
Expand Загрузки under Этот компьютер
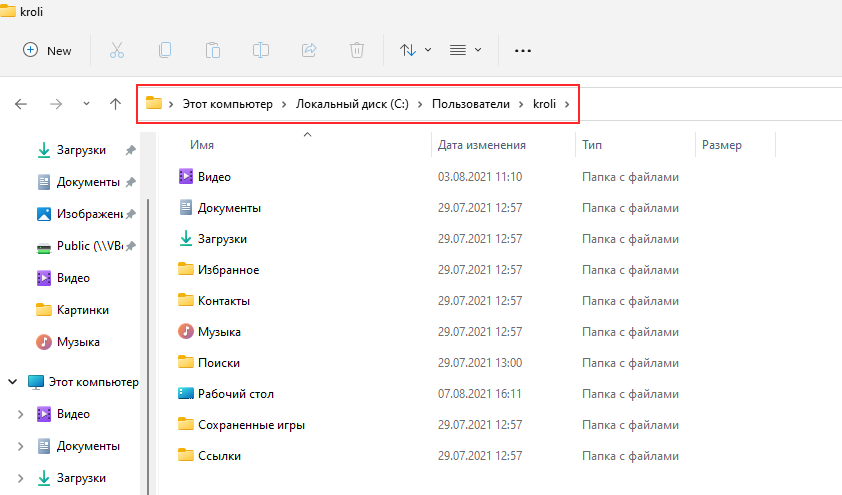coord(20,478)
